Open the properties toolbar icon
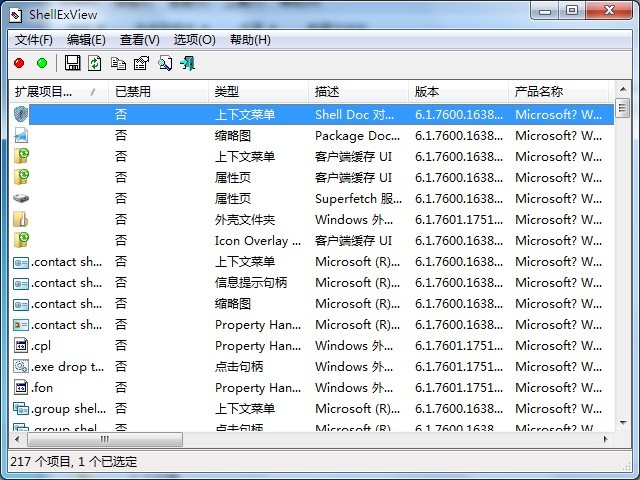Screen dimensions: 640x480 pyautogui.click(x=141, y=63)
